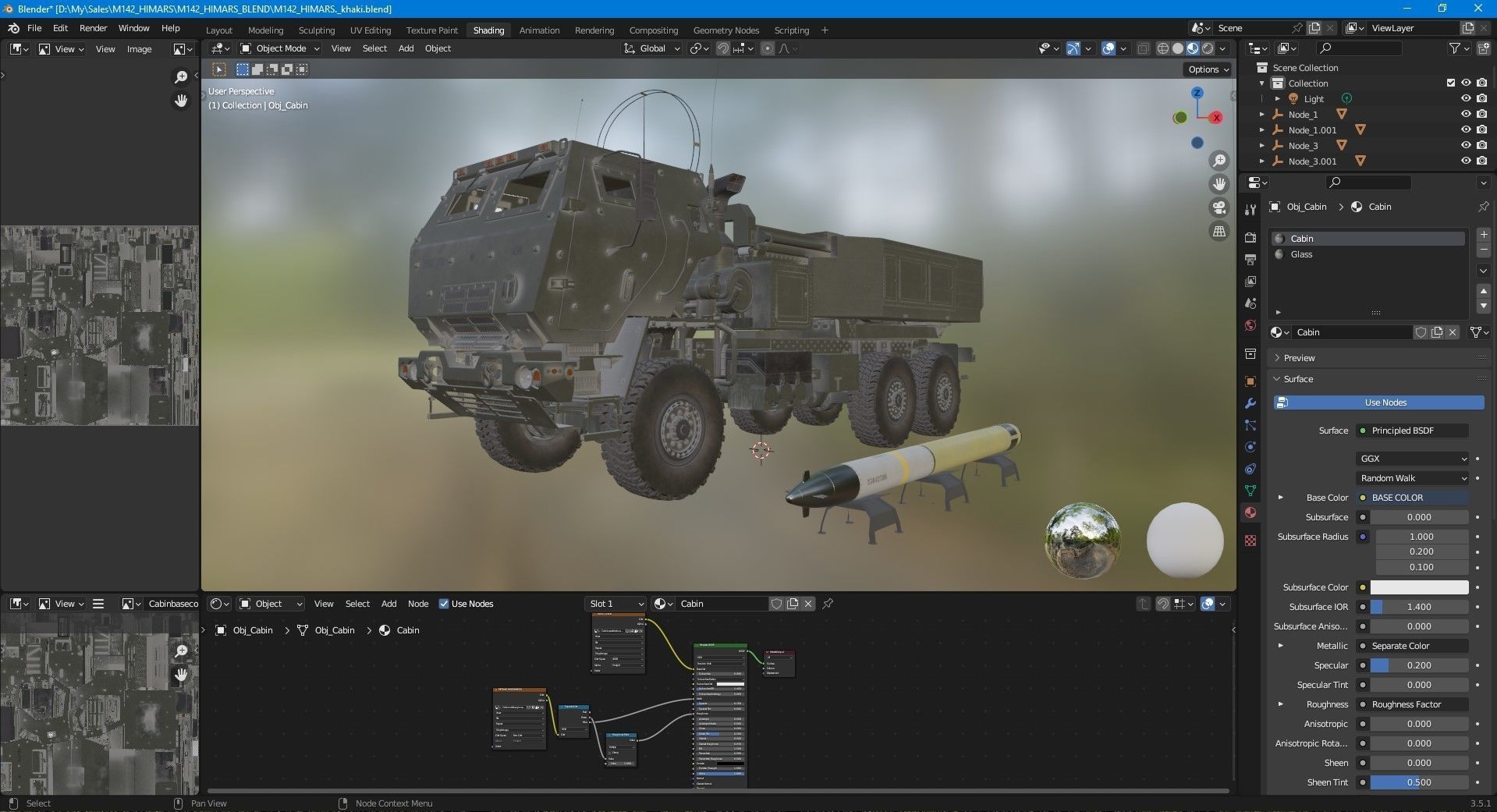Click viewport zoom magnifier gizmo

(x=1219, y=161)
